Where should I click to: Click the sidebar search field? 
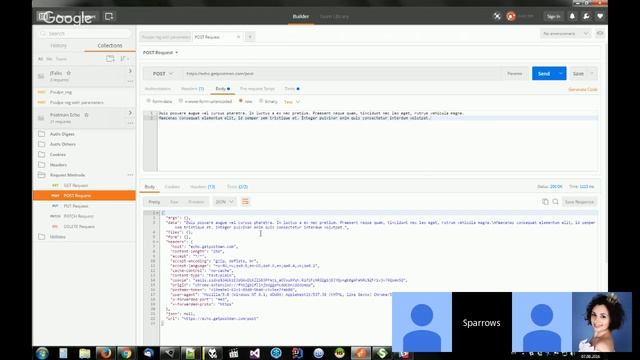click(84, 33)
